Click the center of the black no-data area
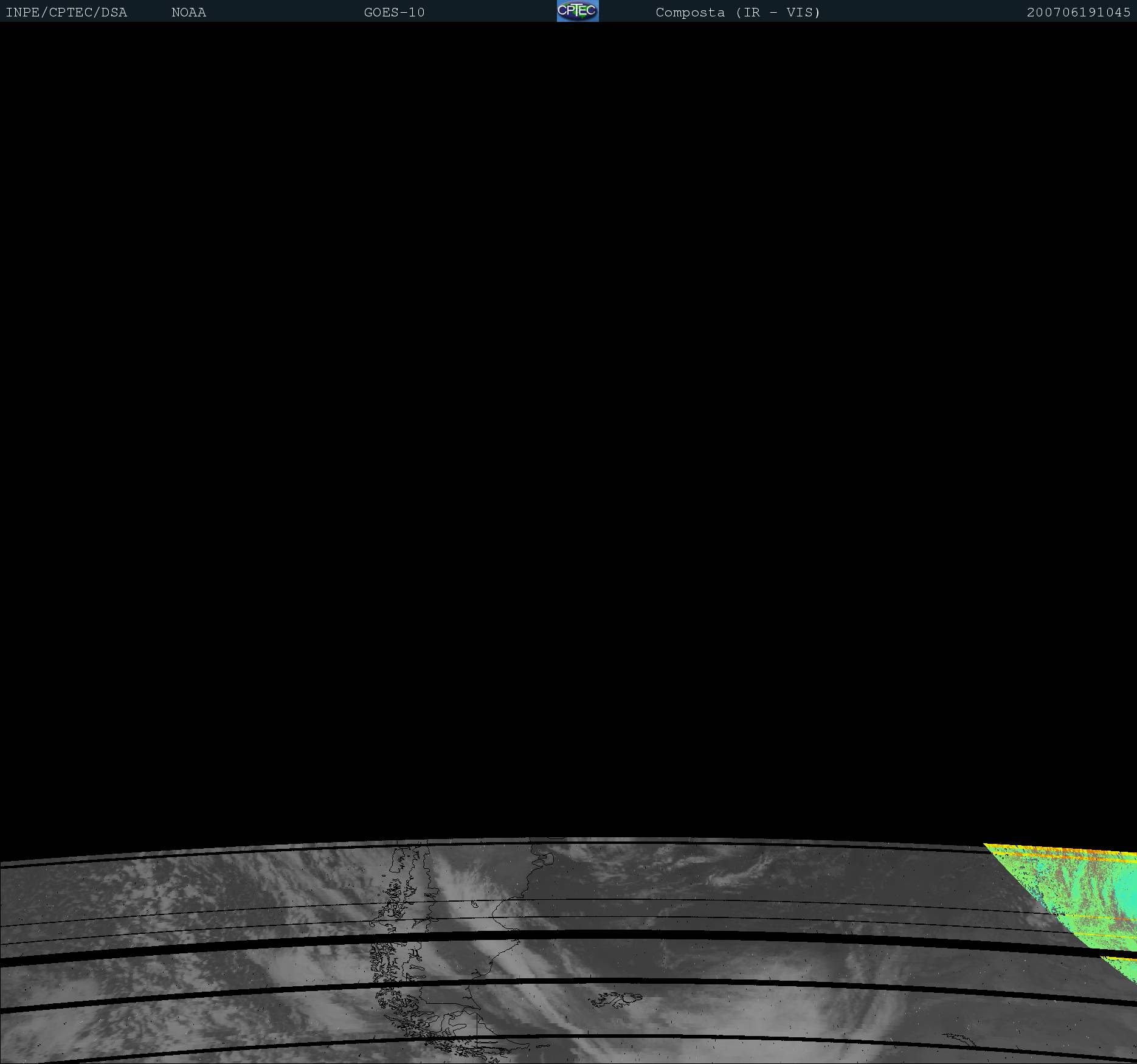 pos(568,426)
